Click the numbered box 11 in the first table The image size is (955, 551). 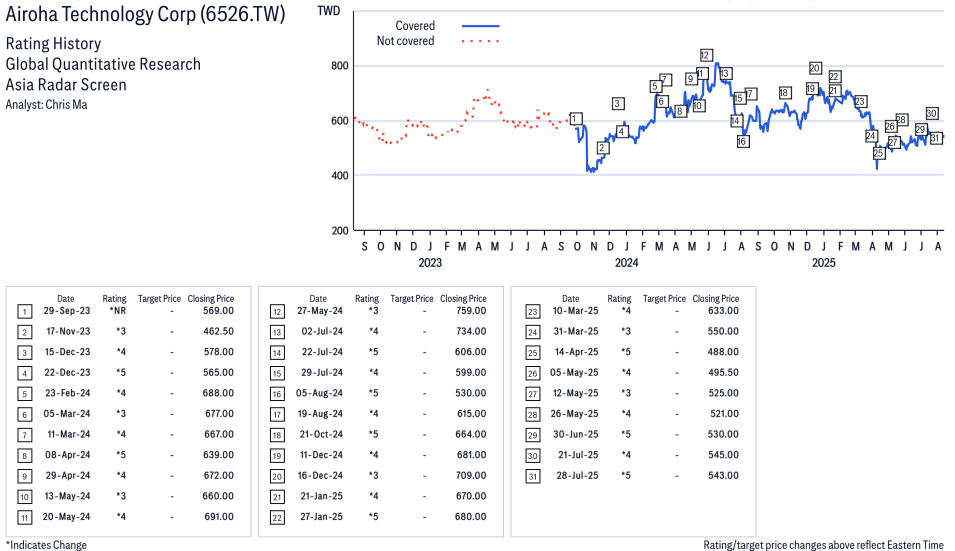(24, 518)
